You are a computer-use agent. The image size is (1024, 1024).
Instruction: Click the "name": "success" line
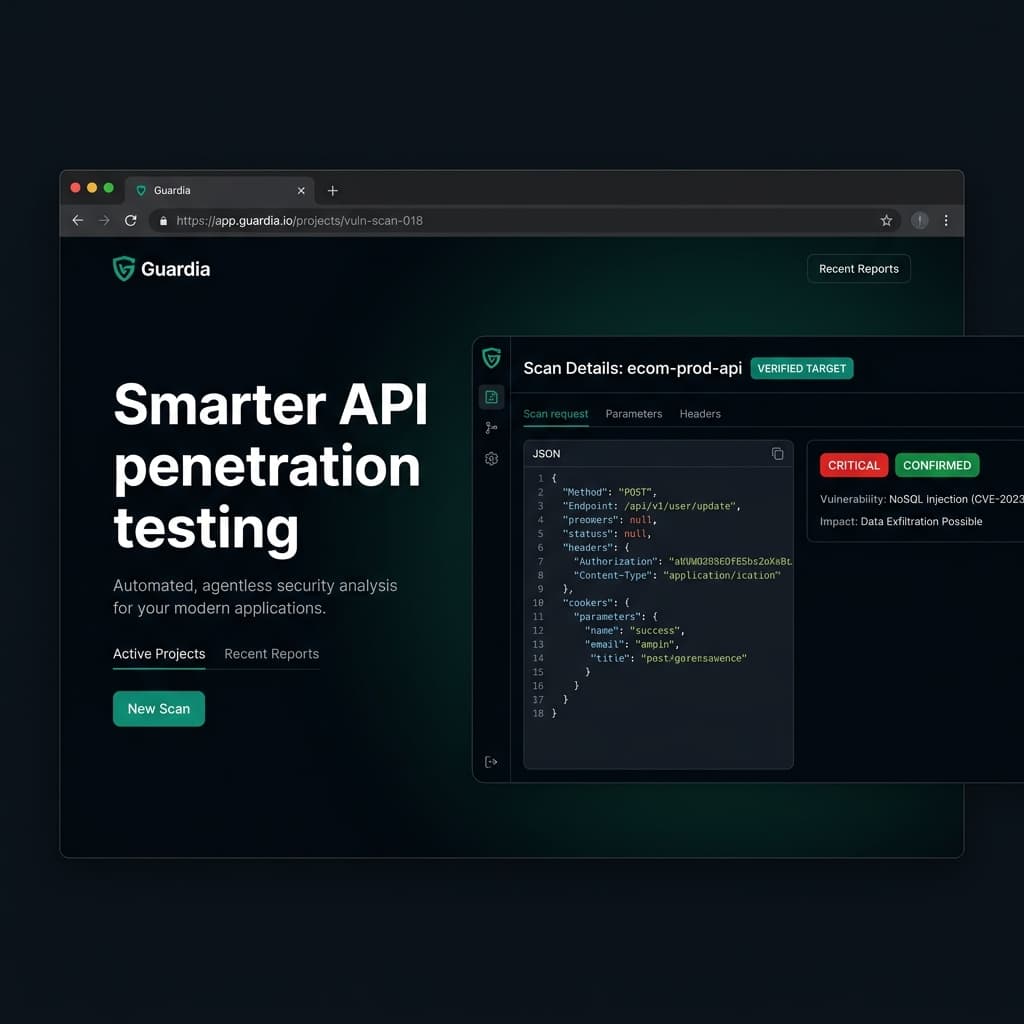[634, 630]
